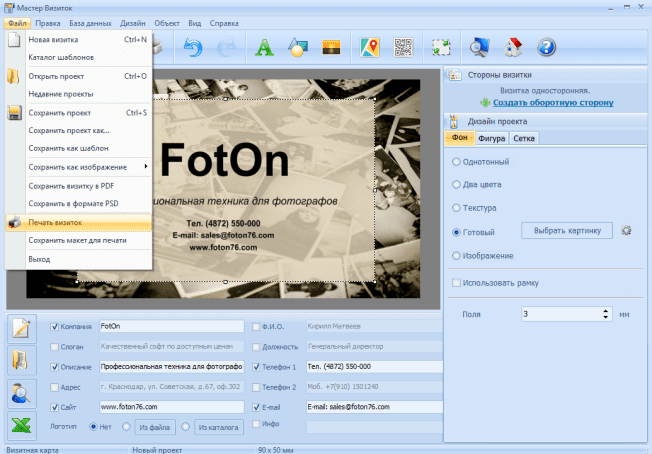The width and height of the screenshot is (652, 454).
Task: Select the Текстура radio button
Action: 456,207
